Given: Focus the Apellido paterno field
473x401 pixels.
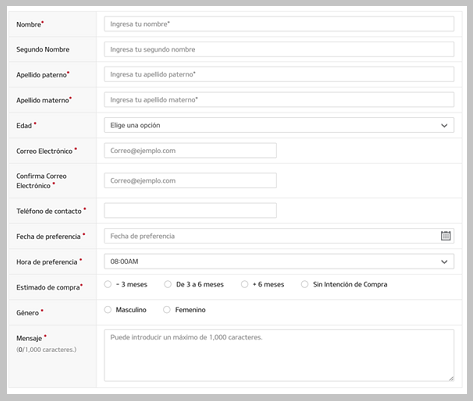Looking at the screenshot, I should click(x=279, y=74).
